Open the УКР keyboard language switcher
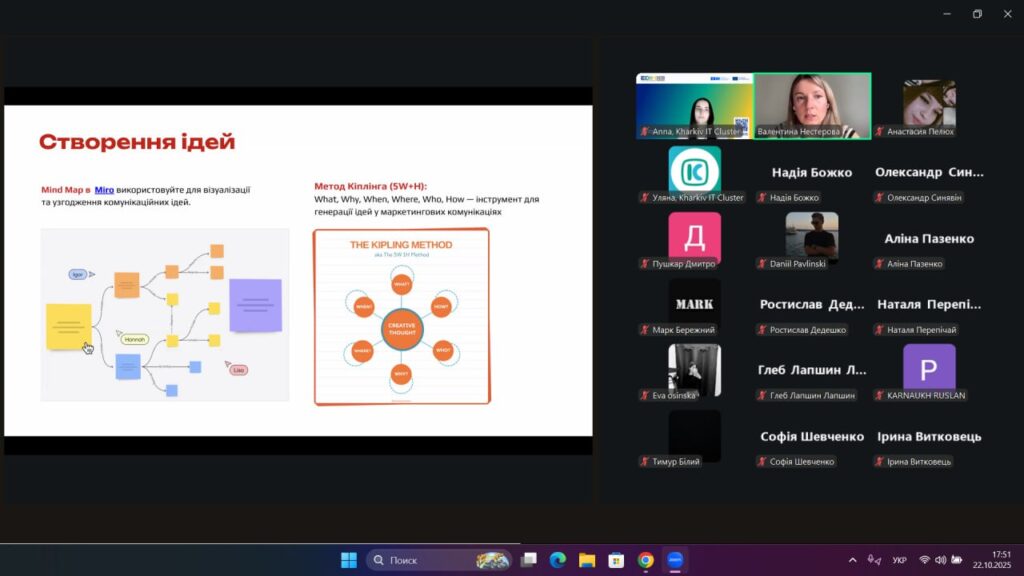1024x576 pixels. (x=899, y=560)
